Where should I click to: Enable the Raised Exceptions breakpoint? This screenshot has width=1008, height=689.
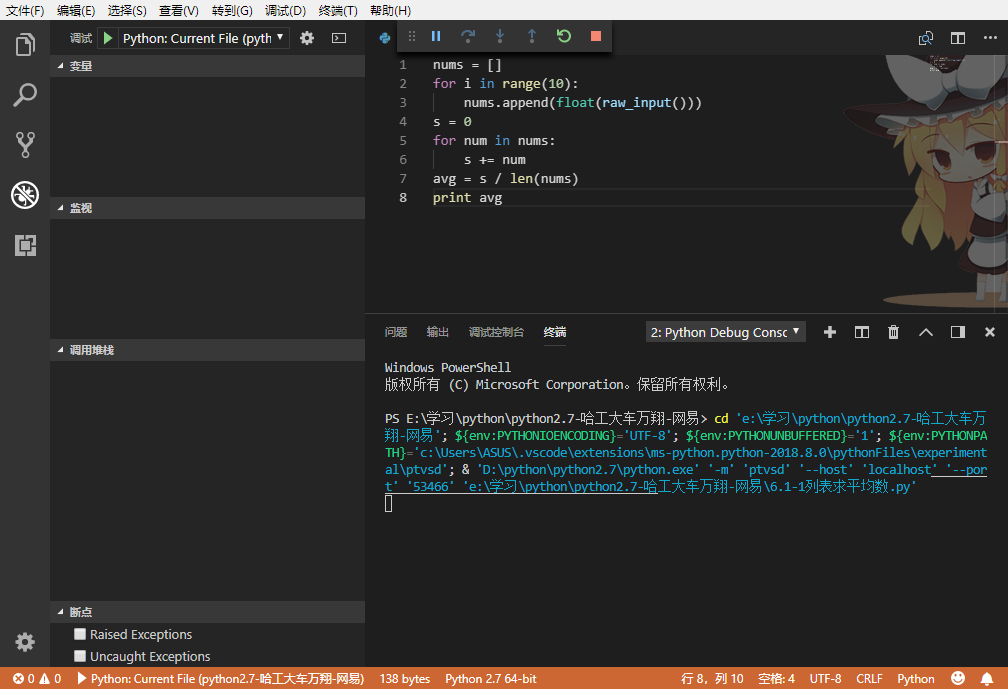point(80,634)
